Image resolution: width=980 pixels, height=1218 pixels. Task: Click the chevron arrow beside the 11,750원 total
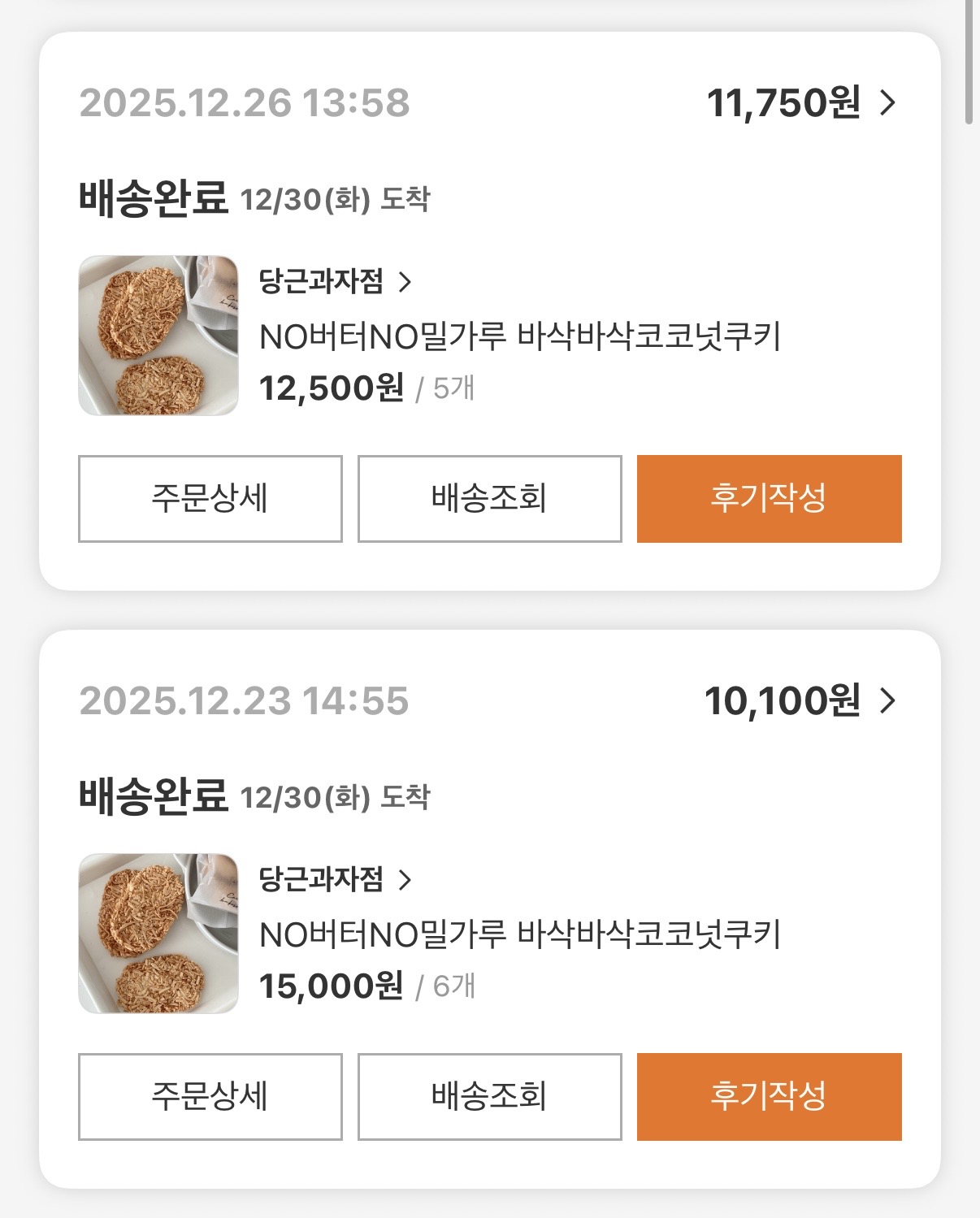click(888, 103)
